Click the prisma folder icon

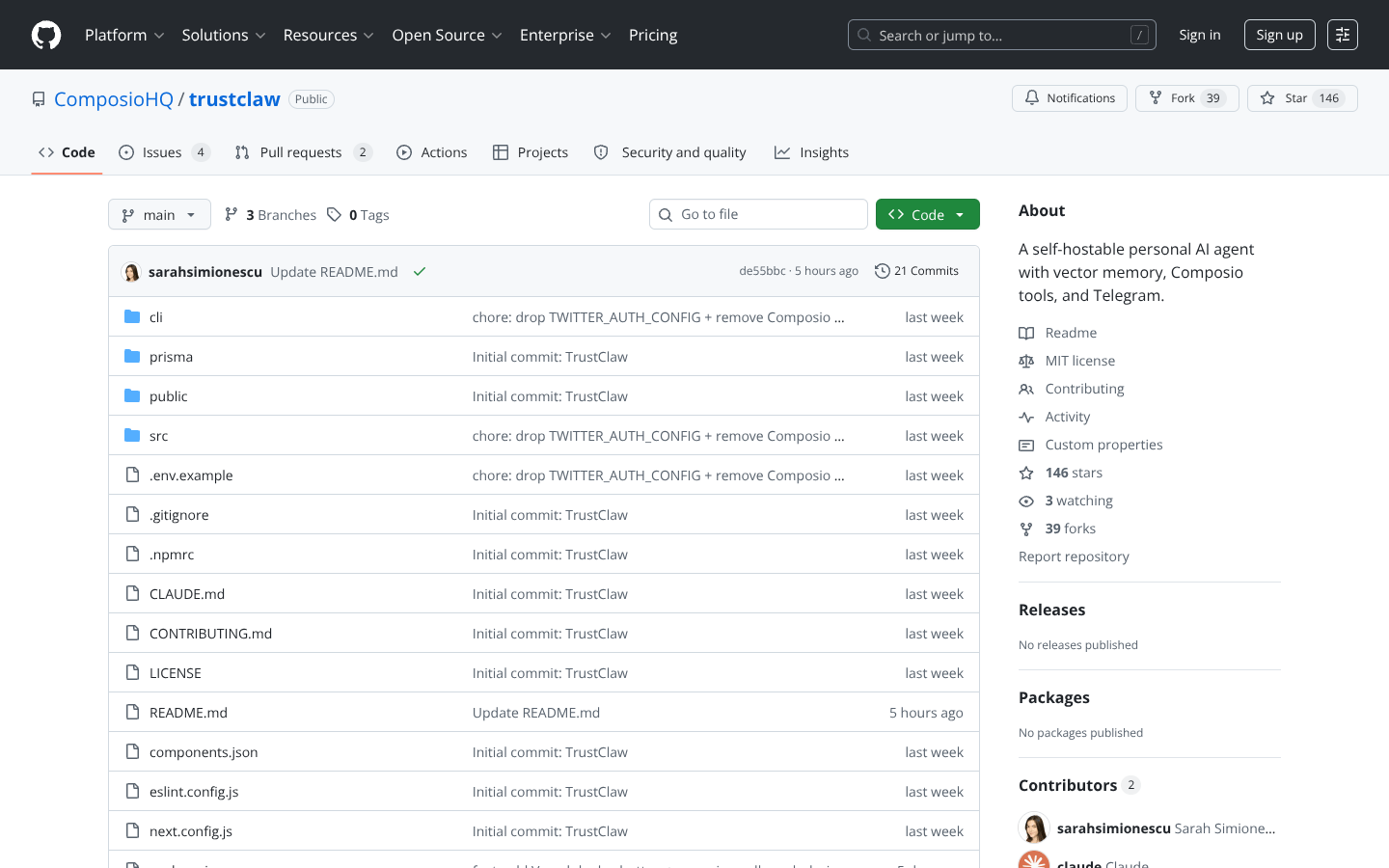pyautogui.click(x=132, y=356)
